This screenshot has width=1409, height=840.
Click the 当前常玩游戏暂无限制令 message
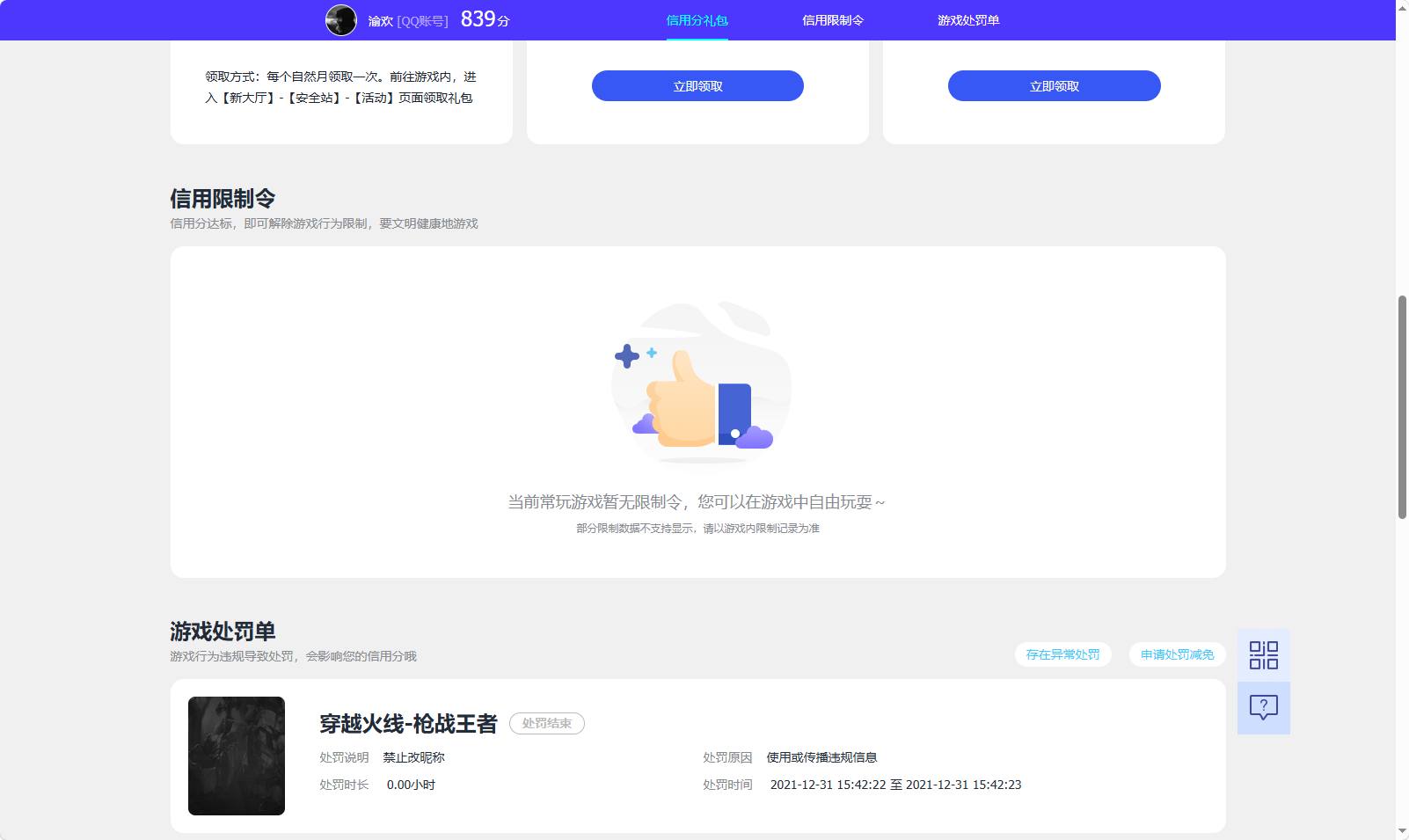click(x=697, y=502)
